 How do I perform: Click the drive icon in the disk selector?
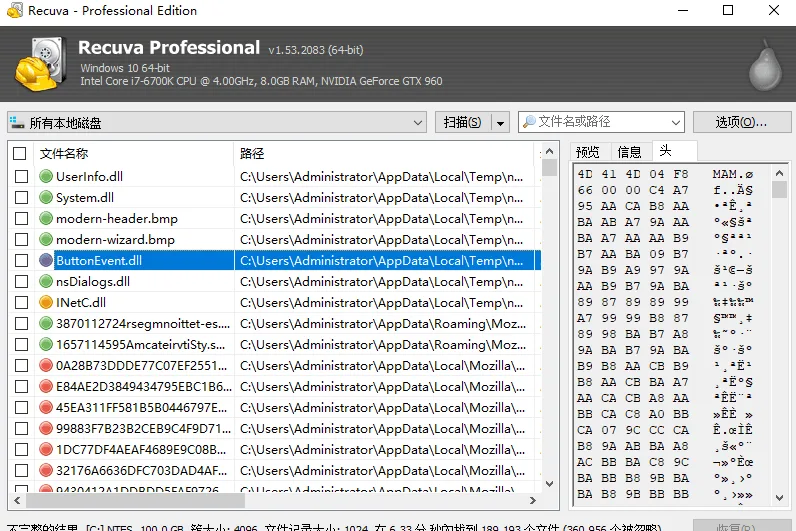pyautogui.click(x=17, y=122)
